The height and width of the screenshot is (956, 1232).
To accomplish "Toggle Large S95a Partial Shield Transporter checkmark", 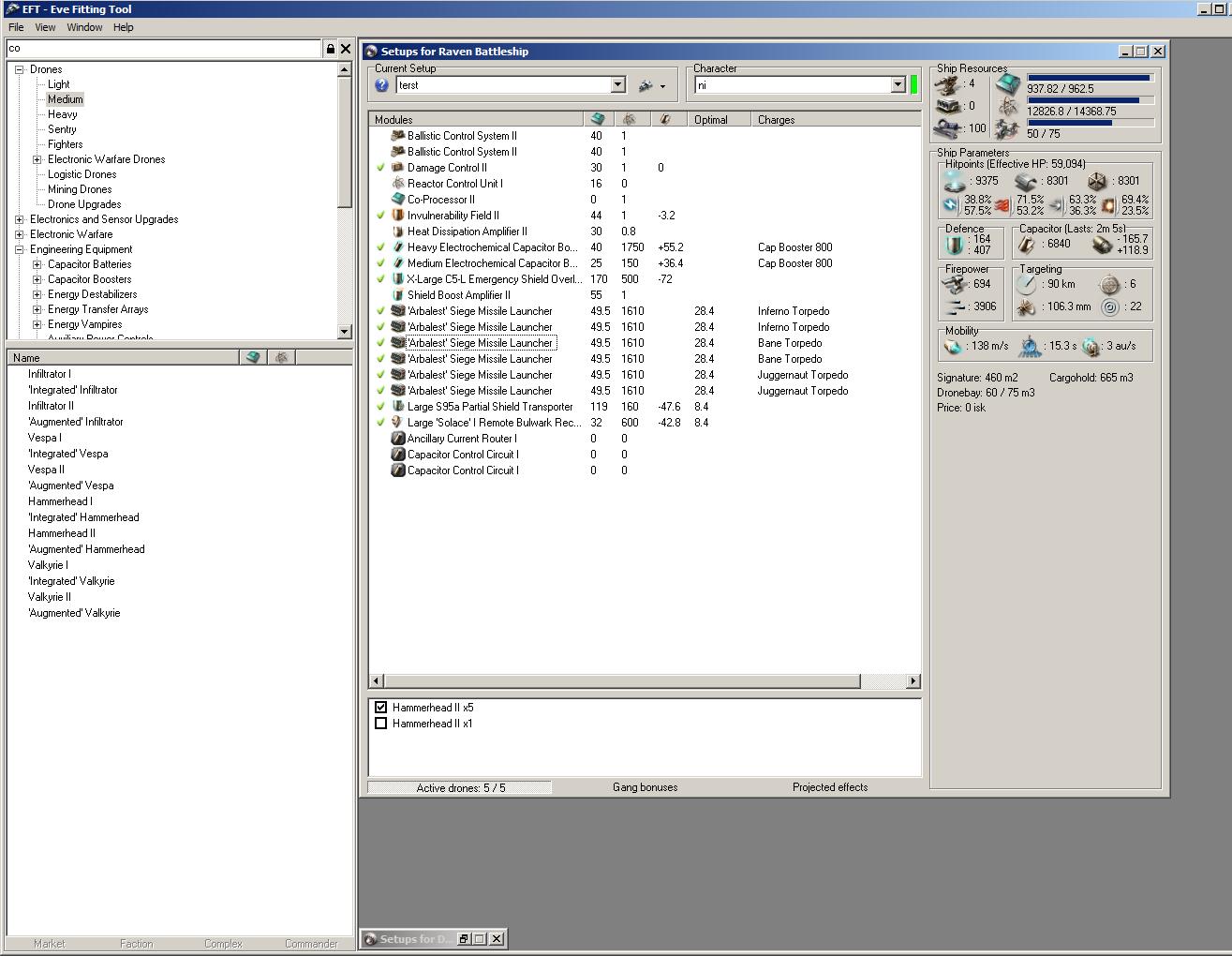I will pyautogui.click(x=381, y=407).
